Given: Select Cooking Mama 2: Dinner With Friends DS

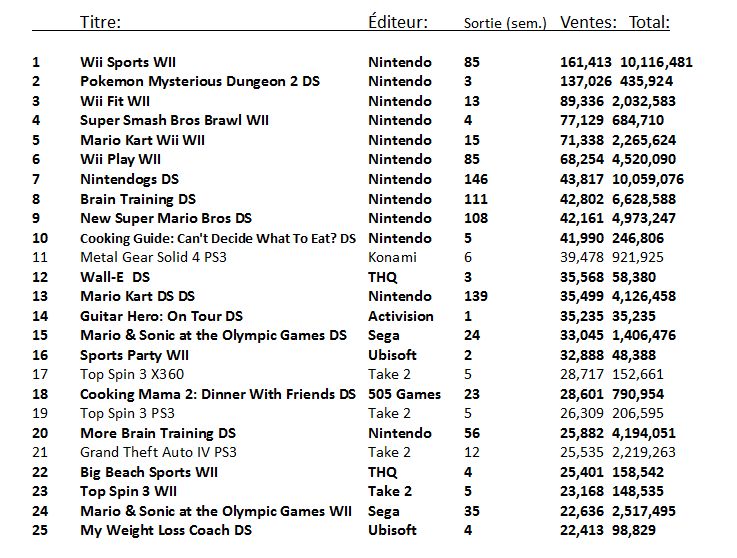Looking at the screenshot, I should point(218,394).
